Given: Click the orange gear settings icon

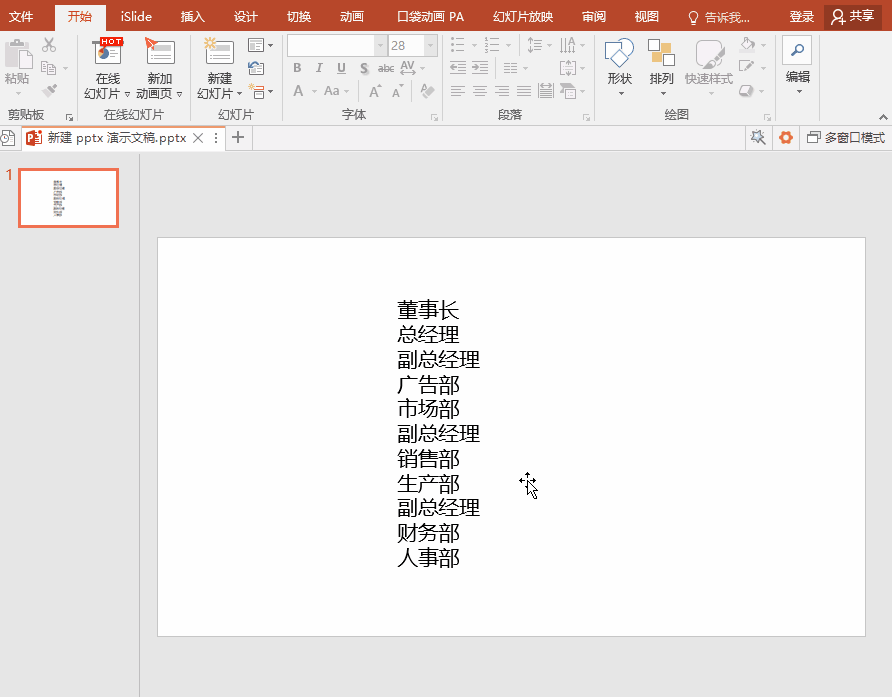Looking at the screenshot, I should pos(786,137).
